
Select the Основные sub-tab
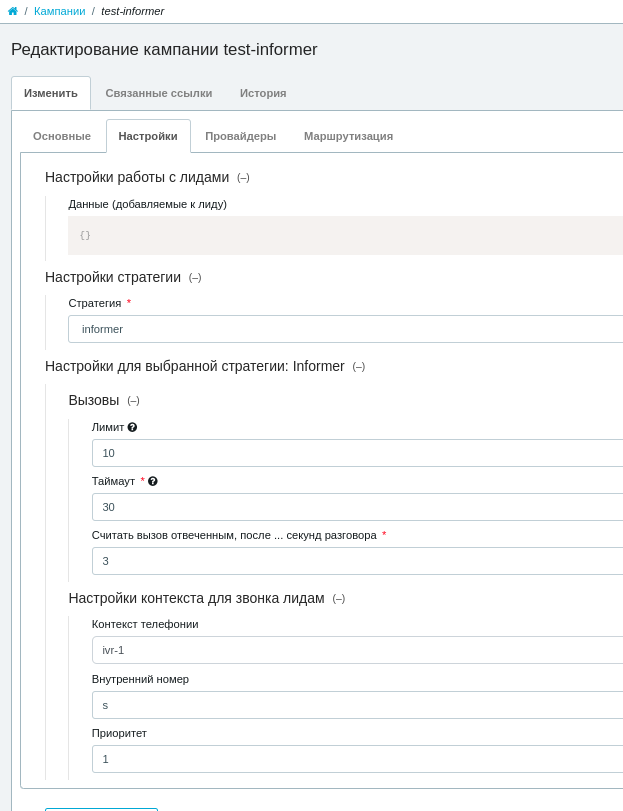coord(62,136)
